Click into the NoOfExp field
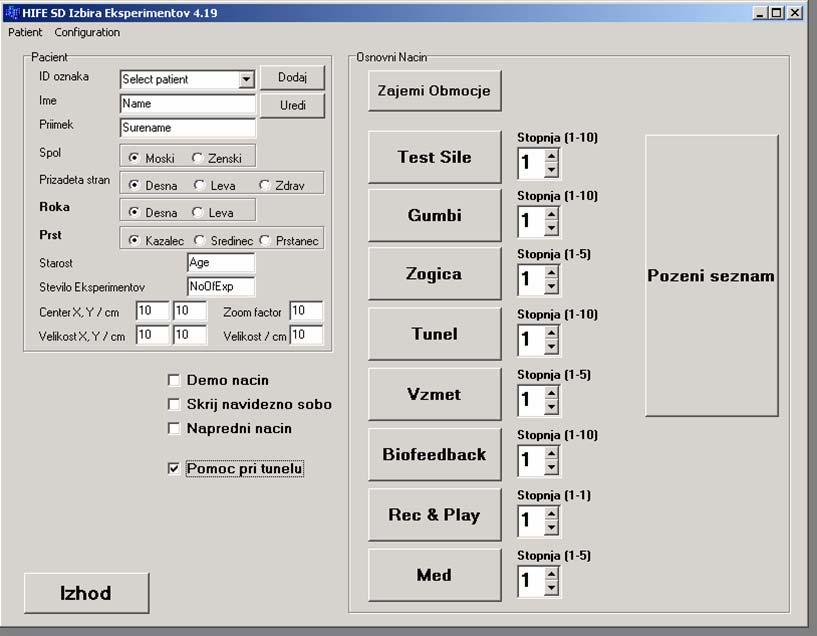Image resolution: width=817 pixels, height=636 pixels. pos(221,286)
